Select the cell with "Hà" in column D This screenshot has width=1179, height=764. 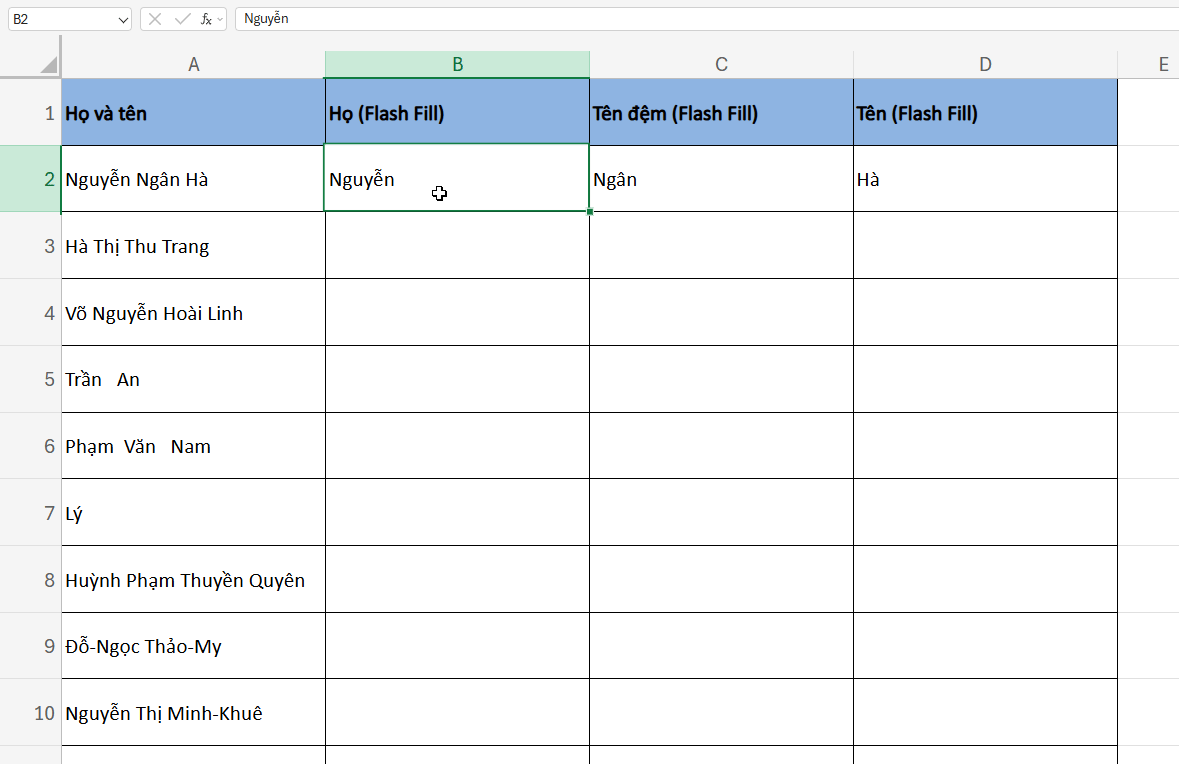click(x=985, y=180)
